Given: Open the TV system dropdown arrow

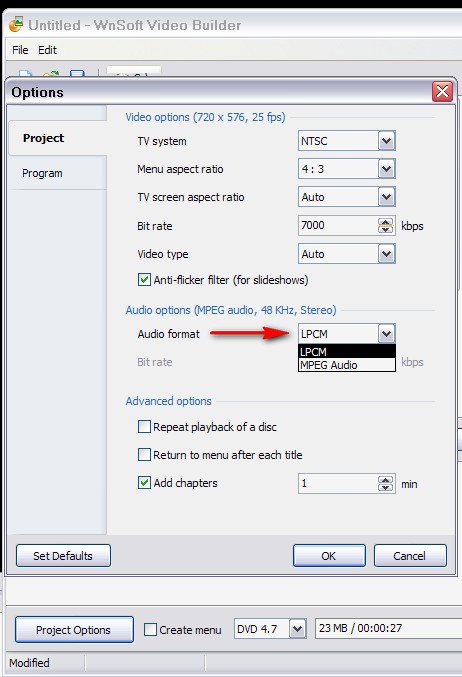Looking at the screenshot, I should click(386, 141).
